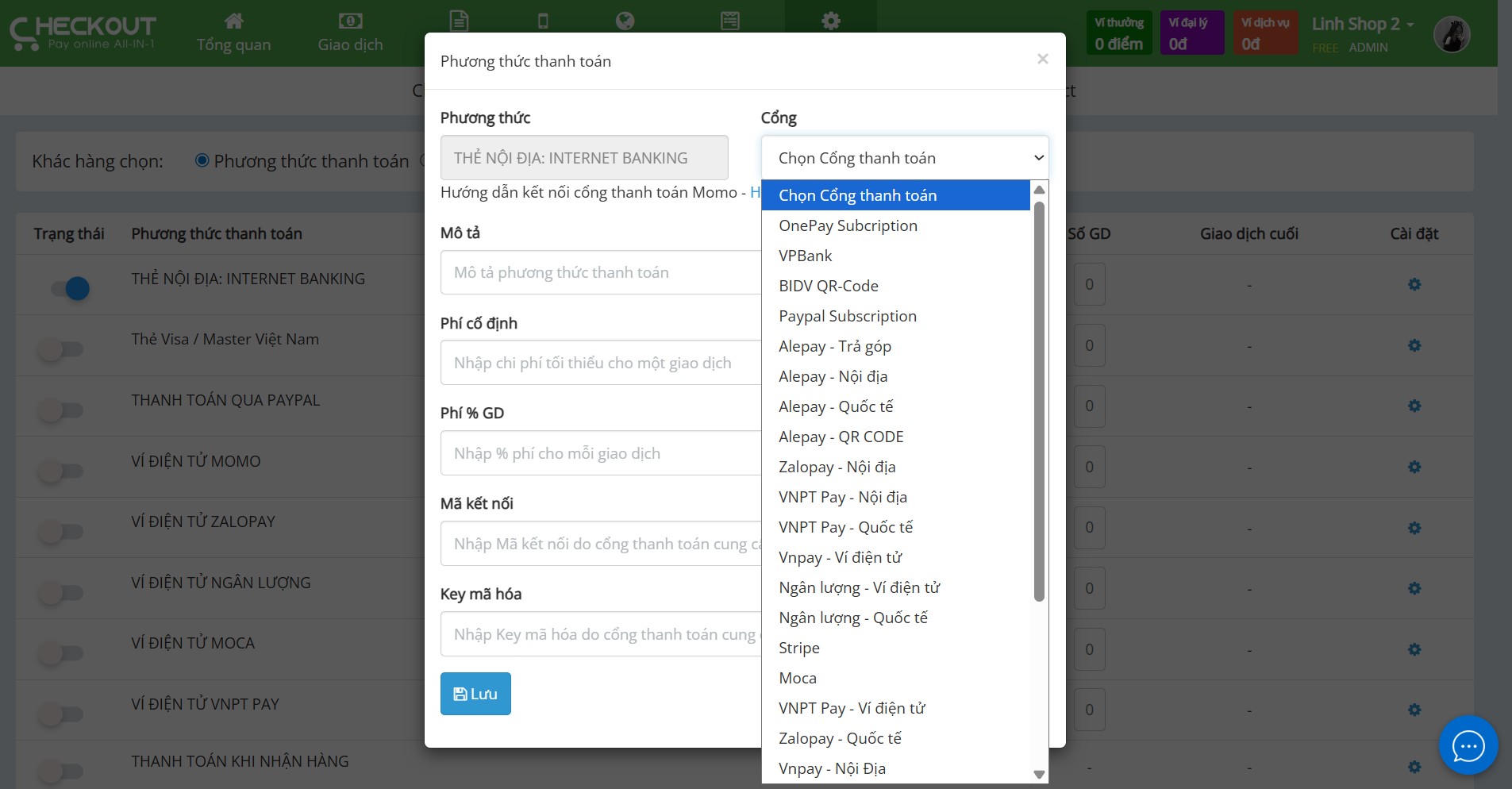Select Stripe gateway option
Image resolution: width=1512 pixels, height=789 pixels.
click(896, 648)
